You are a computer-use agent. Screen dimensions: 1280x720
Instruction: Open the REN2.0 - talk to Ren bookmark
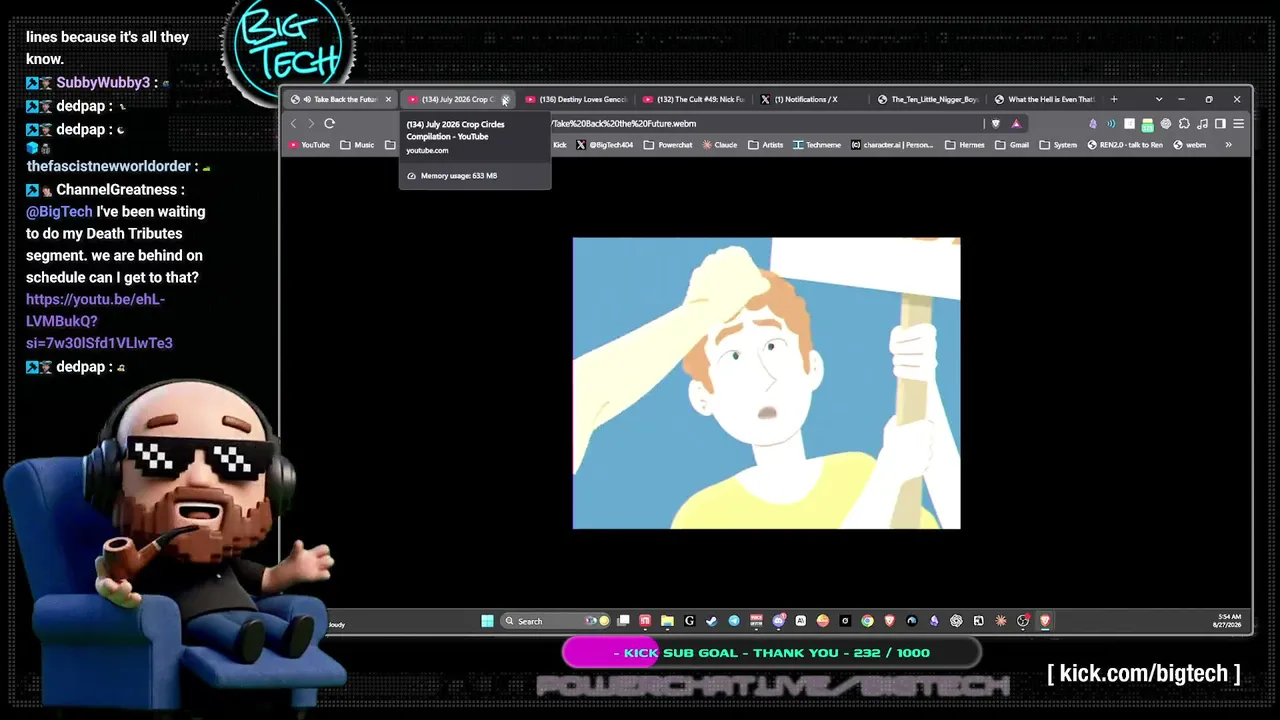coord(1125,145)
